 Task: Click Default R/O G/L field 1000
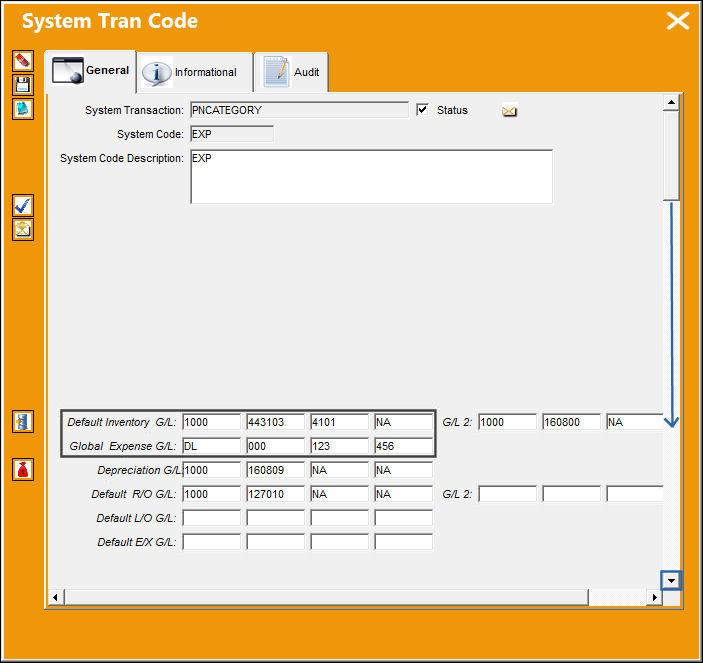tap(212, 494)
